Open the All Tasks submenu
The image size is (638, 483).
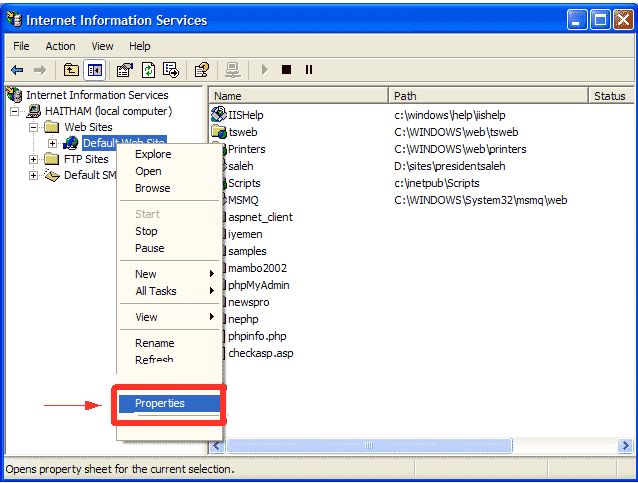[169, 291]
